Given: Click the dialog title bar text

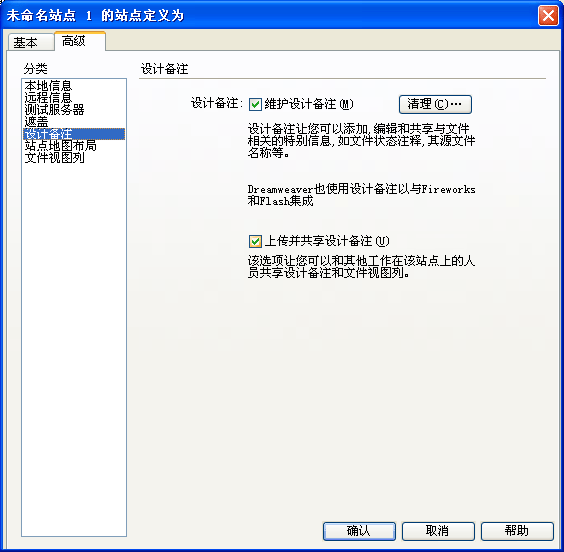Looking at the screenshot, I should [95, 15].
